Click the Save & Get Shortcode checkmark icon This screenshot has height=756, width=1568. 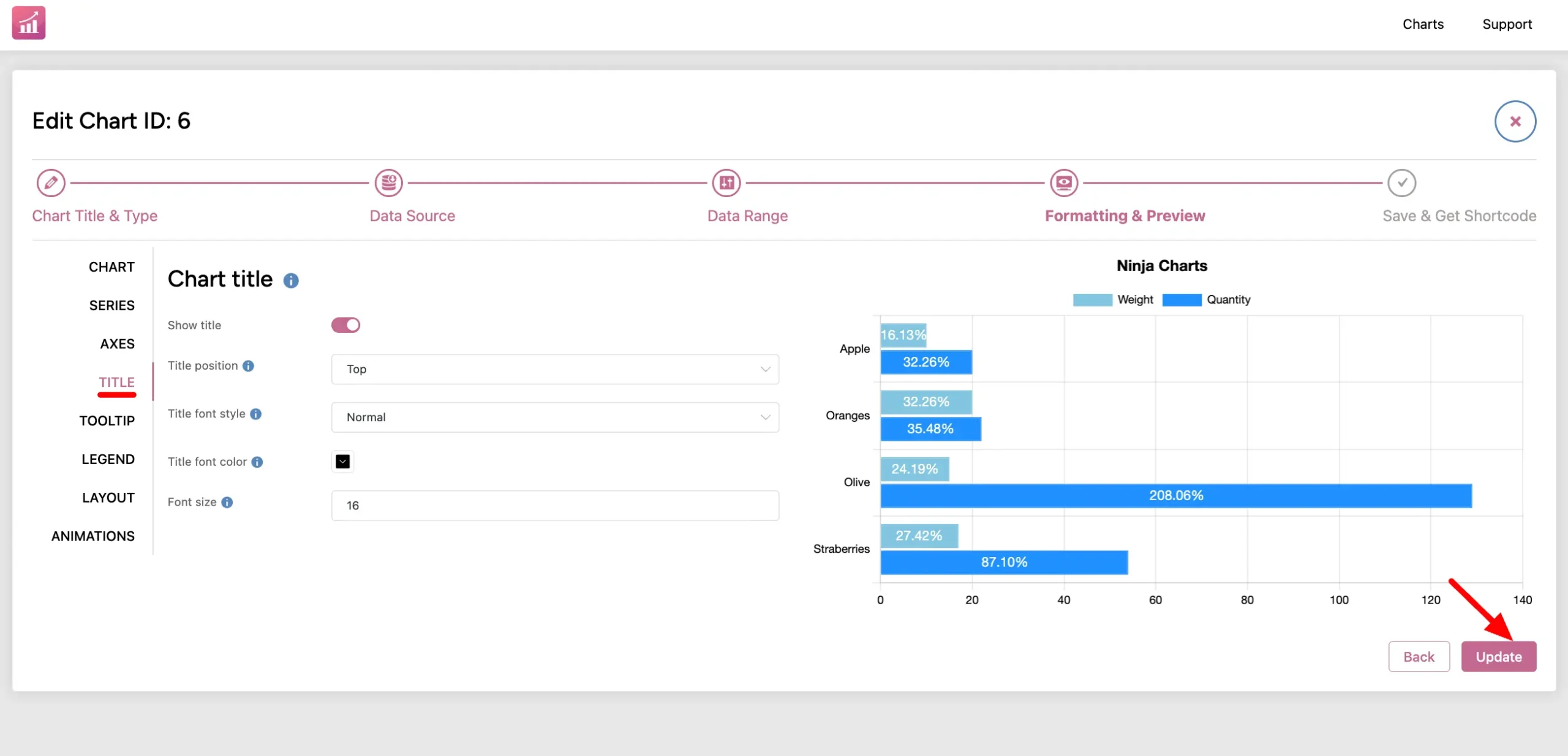1401,182
